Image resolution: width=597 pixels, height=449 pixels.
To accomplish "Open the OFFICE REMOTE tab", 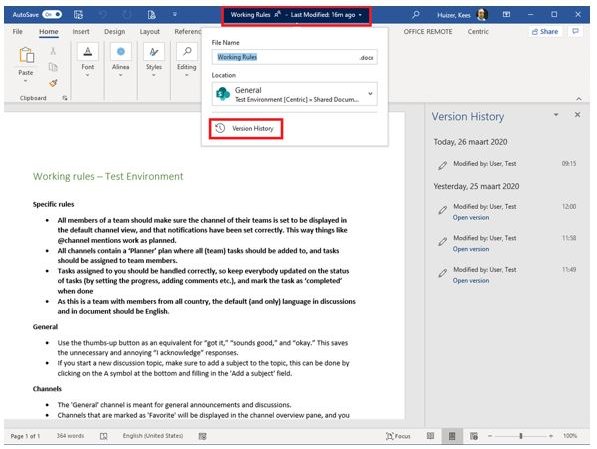I will click(x=428, y=31).
